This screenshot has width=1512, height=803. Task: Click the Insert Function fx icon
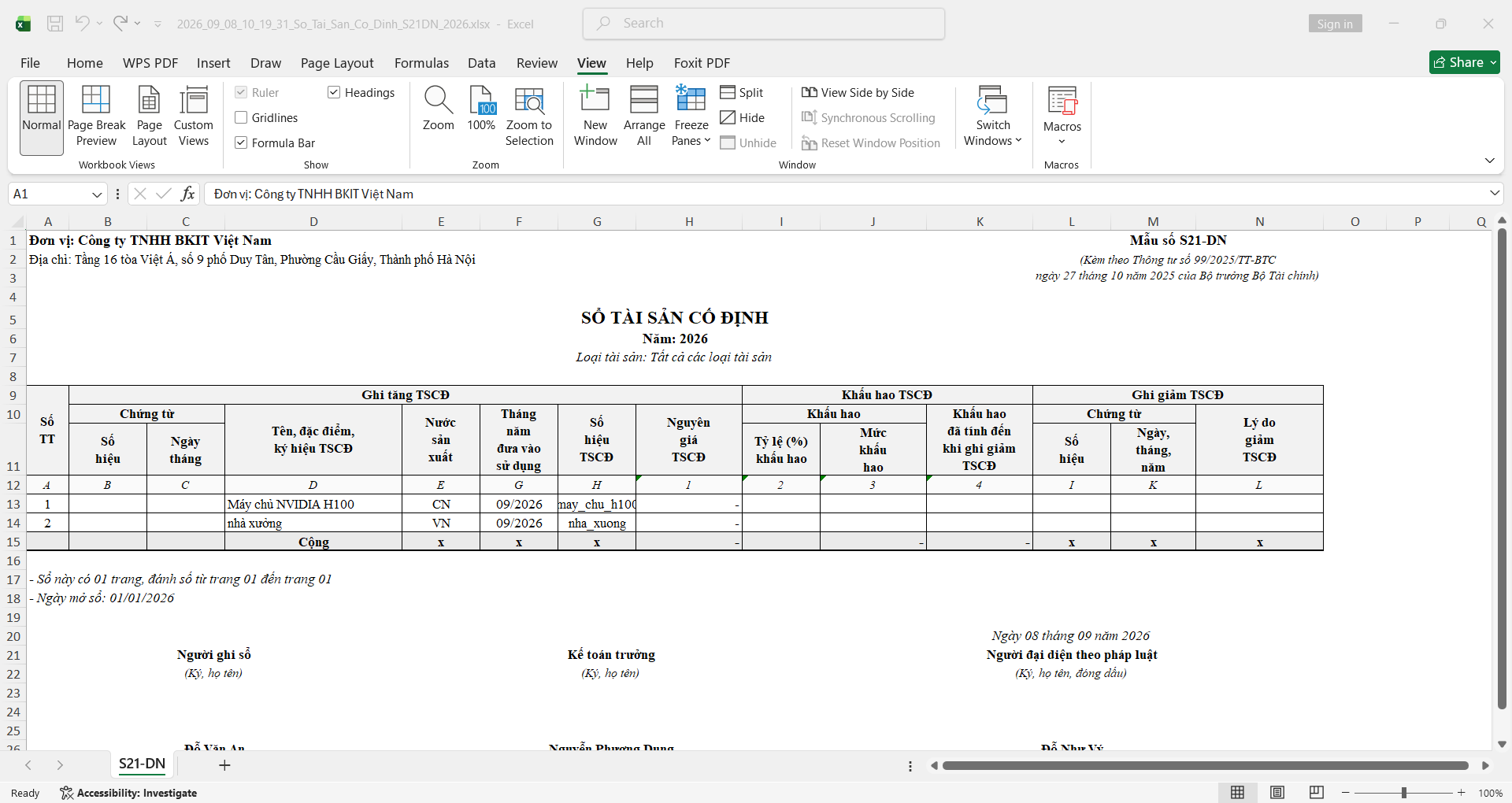coord(187,194)
